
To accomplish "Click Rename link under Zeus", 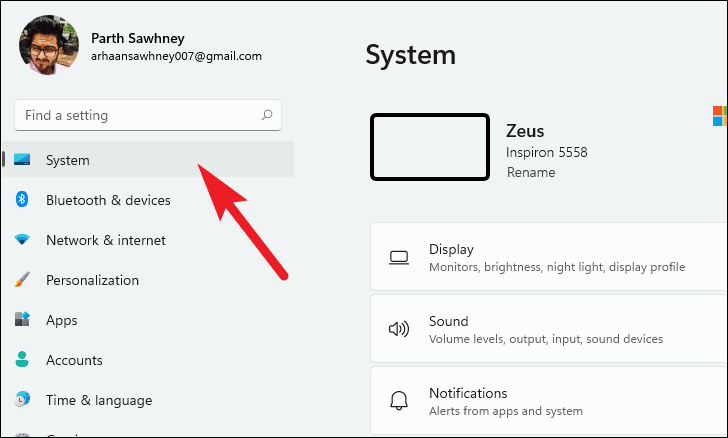I will tap(531, 172).
